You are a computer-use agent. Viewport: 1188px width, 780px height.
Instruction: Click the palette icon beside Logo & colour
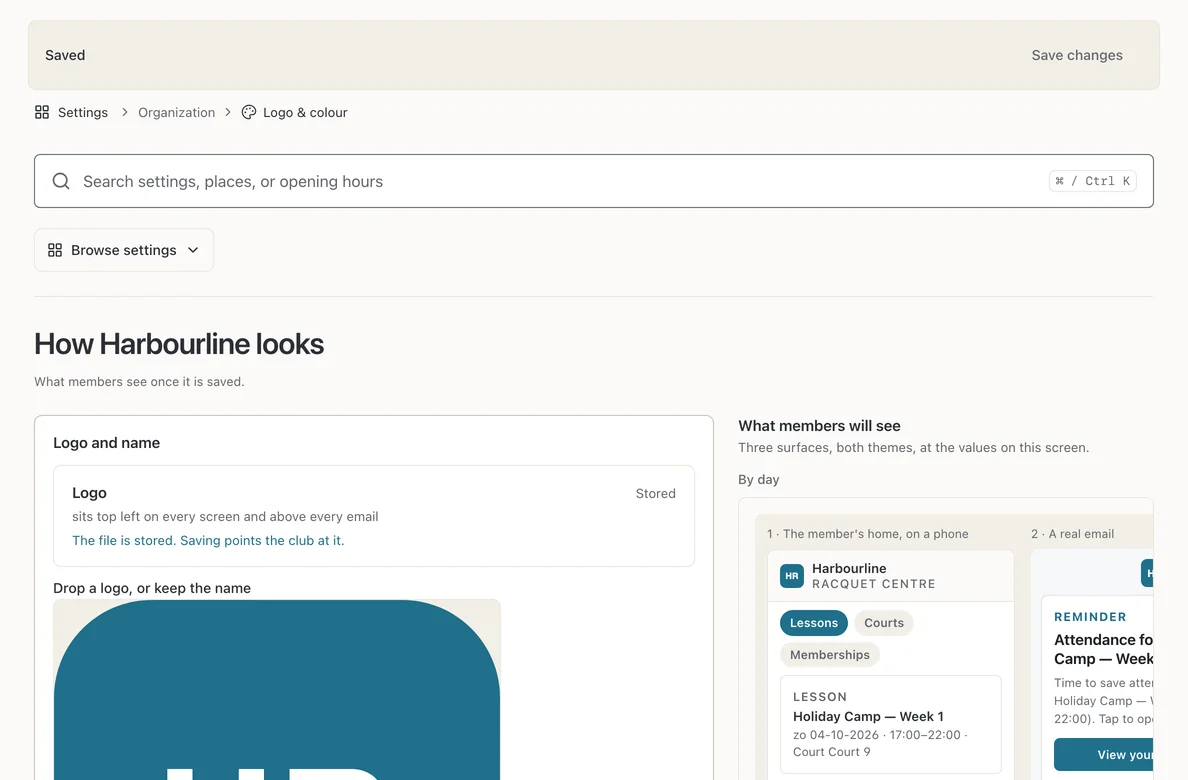click(249, 112)
